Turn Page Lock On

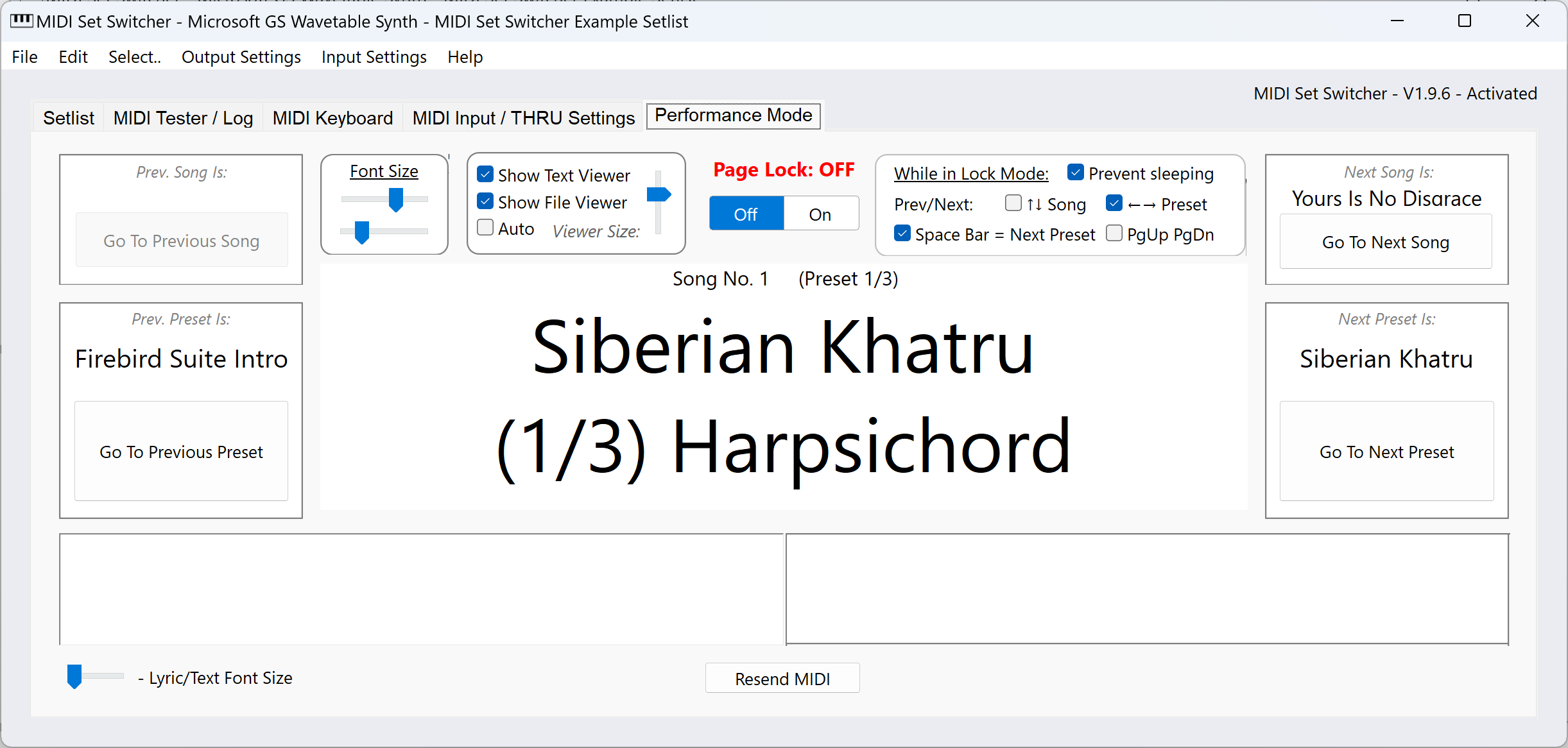820,213
